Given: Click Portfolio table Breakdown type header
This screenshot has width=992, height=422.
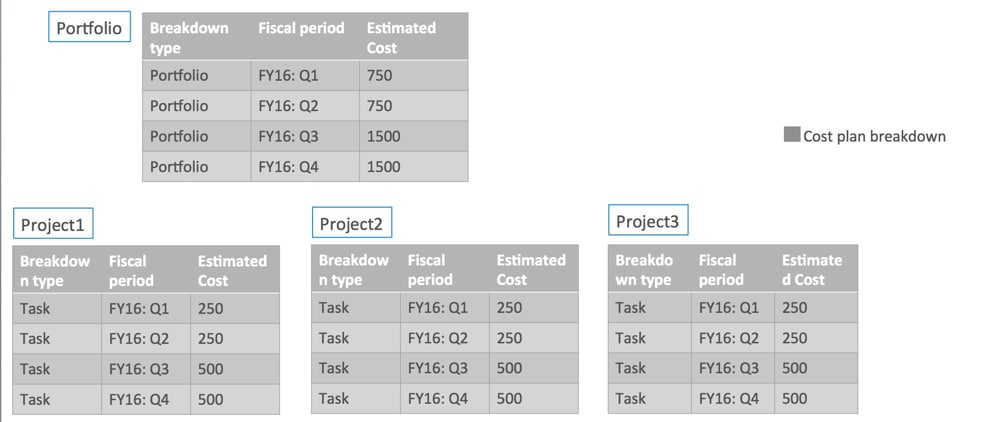Looking at the screenshot, I should pyautogui.click(x=197, y=37).
